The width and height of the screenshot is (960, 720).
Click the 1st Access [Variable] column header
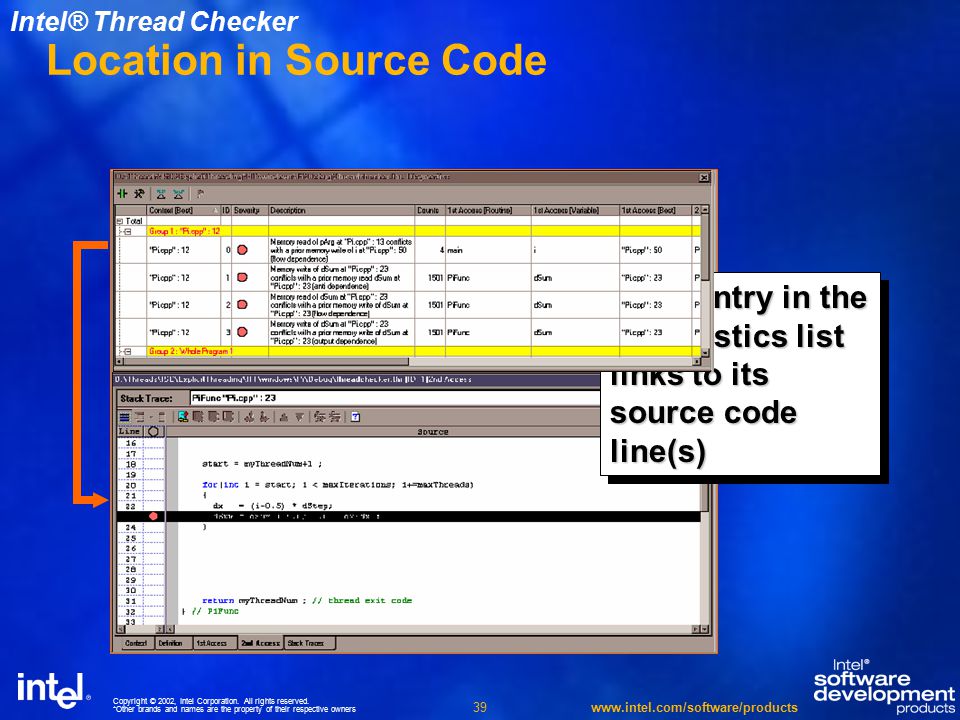575,210
